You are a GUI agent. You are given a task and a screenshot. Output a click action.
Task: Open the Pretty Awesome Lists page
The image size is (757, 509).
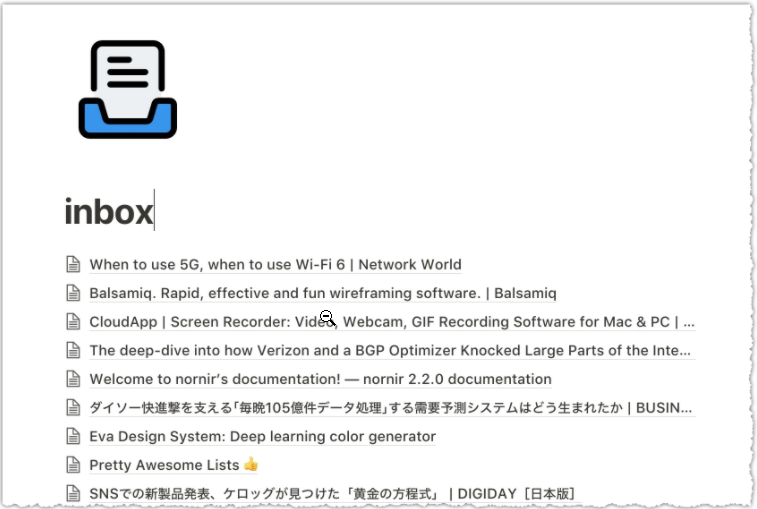[174, 465]
